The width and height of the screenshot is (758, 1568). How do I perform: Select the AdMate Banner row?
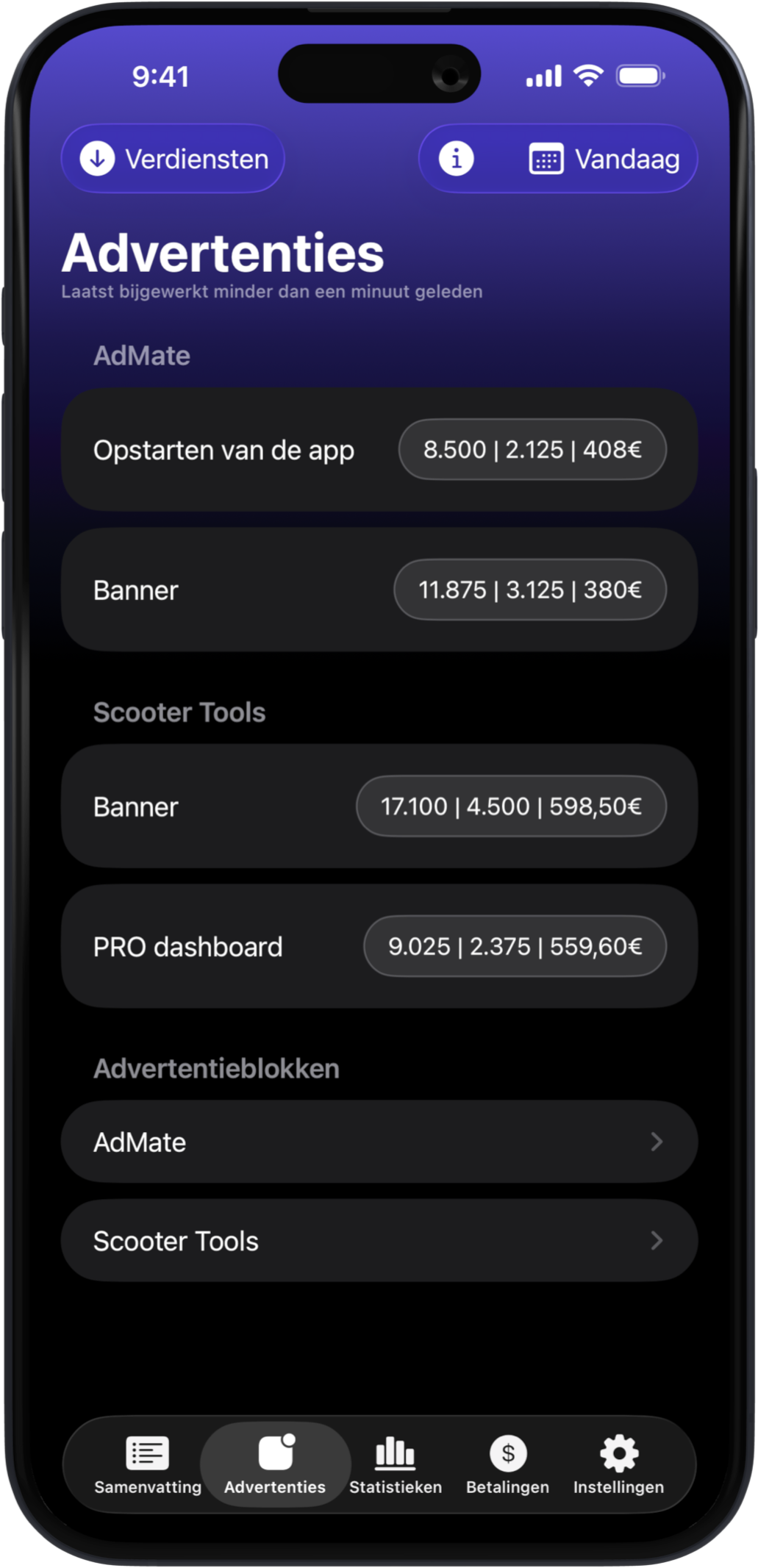point(221,590)
